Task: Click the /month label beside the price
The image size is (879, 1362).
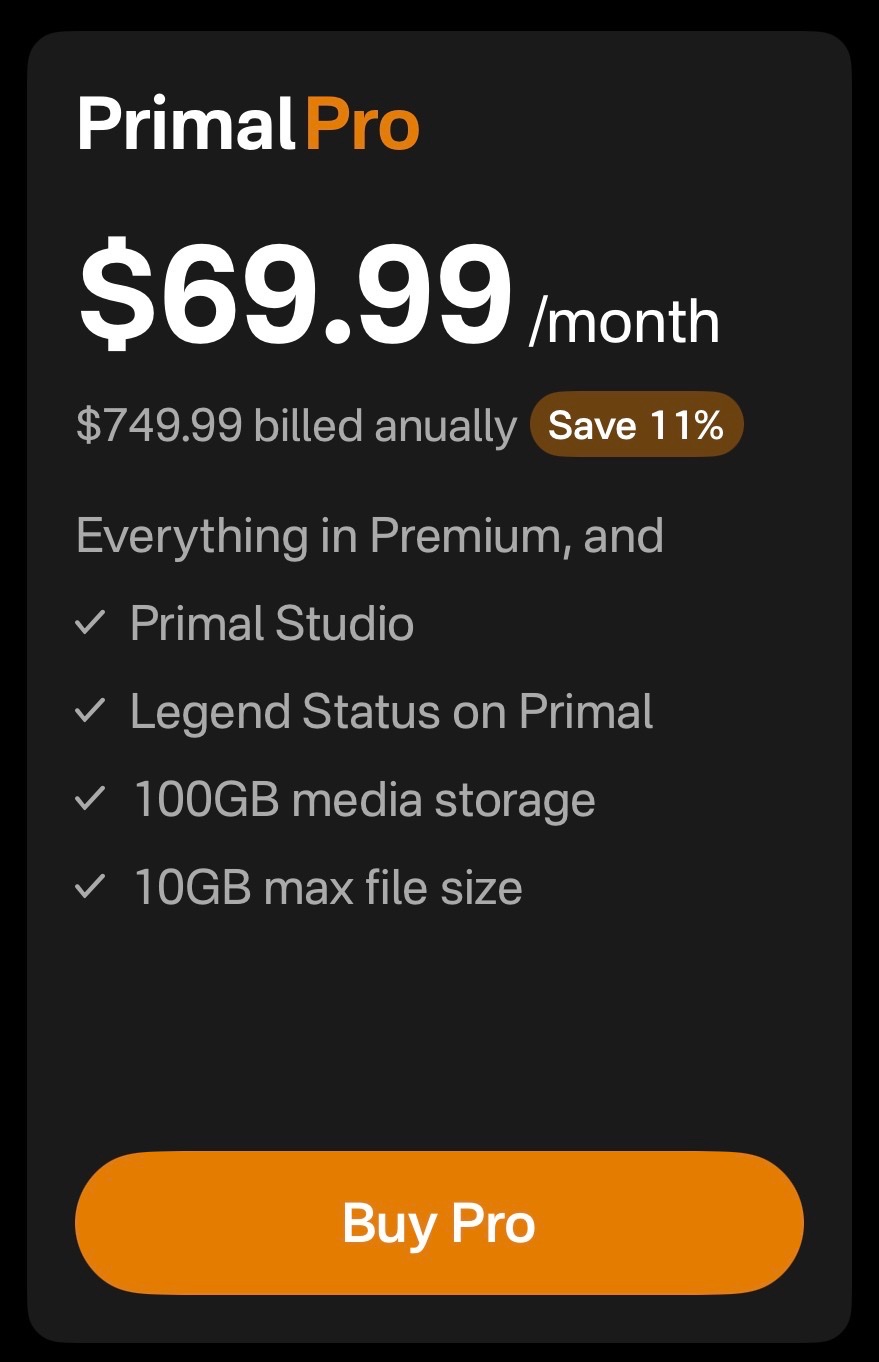Action: (x=624, y=322)
